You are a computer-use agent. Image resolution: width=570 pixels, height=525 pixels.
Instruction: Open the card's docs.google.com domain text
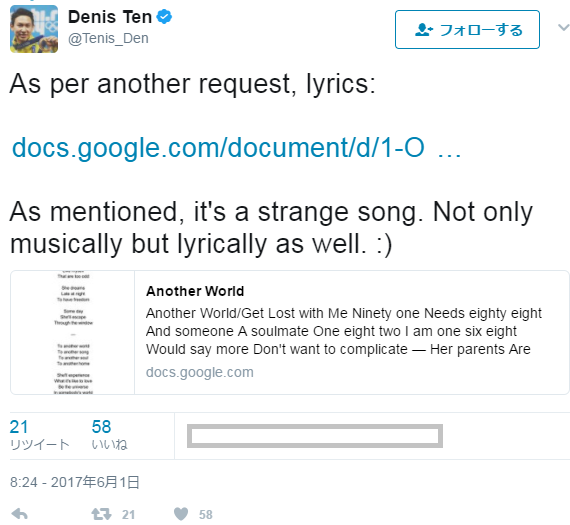[200, 372]
